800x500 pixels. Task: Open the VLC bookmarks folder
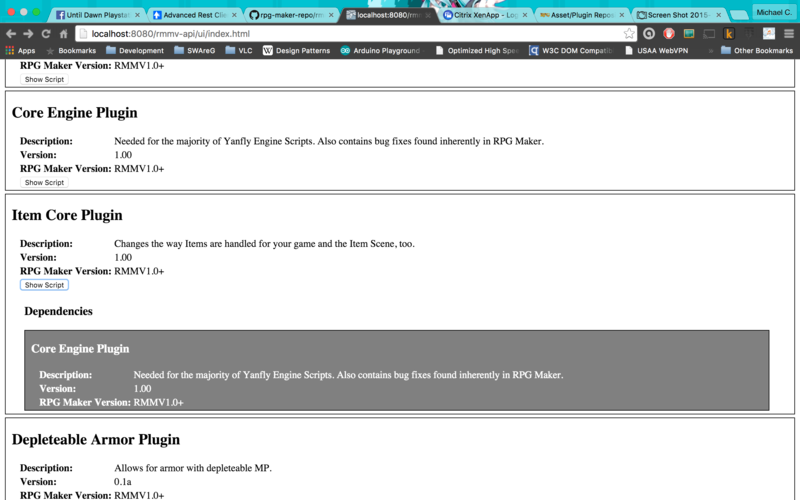238,50
